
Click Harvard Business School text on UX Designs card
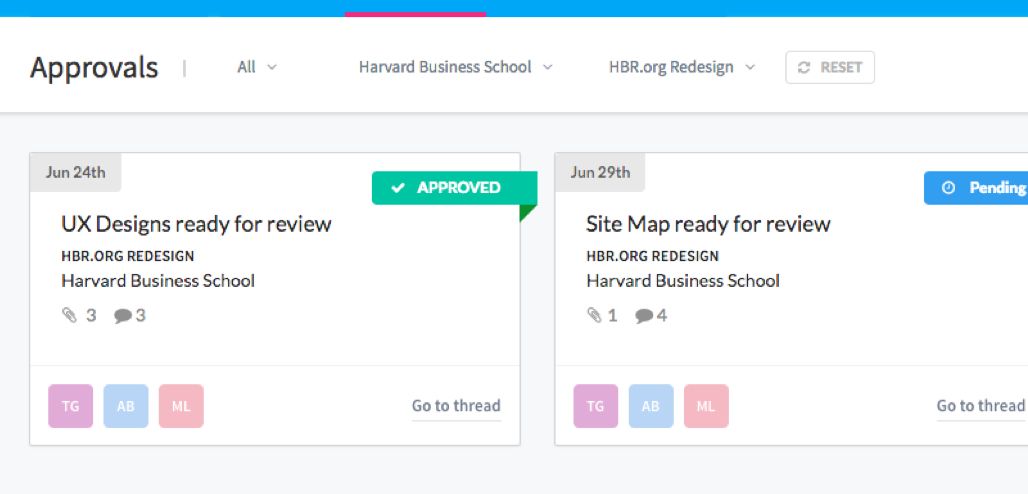(x=158, y=281)
